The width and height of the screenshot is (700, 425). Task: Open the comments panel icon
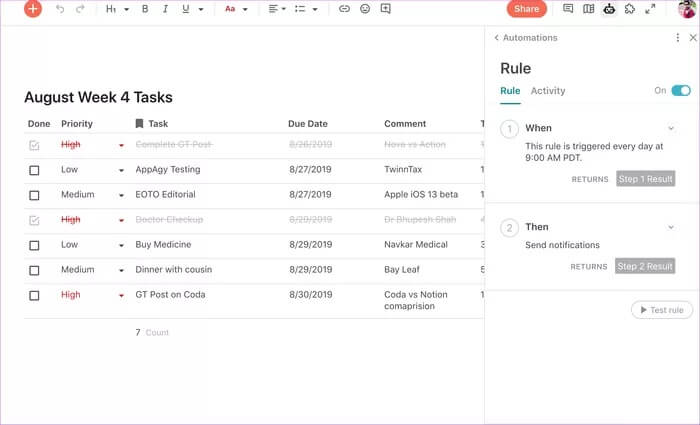pos(568,8)
